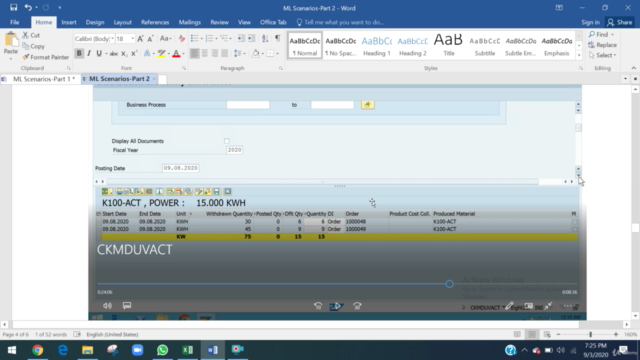Open the font size dropdown
This screenshot has height=360, width=640.
(132, 39)
